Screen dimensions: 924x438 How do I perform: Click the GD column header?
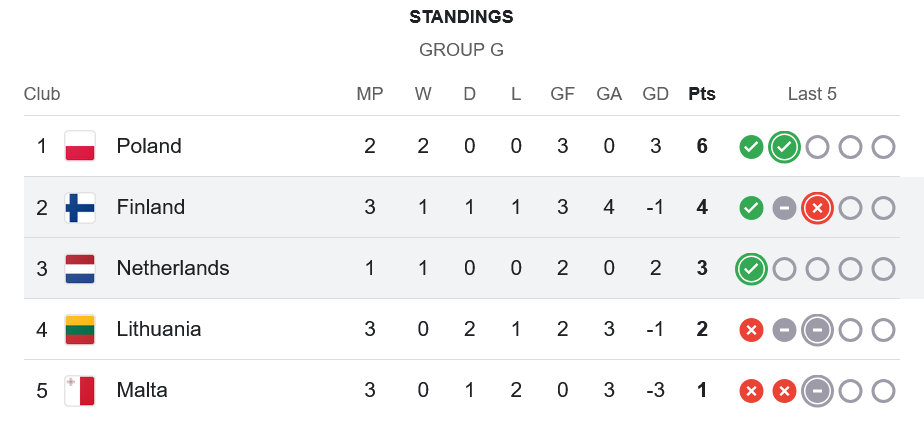coord(655,94)
